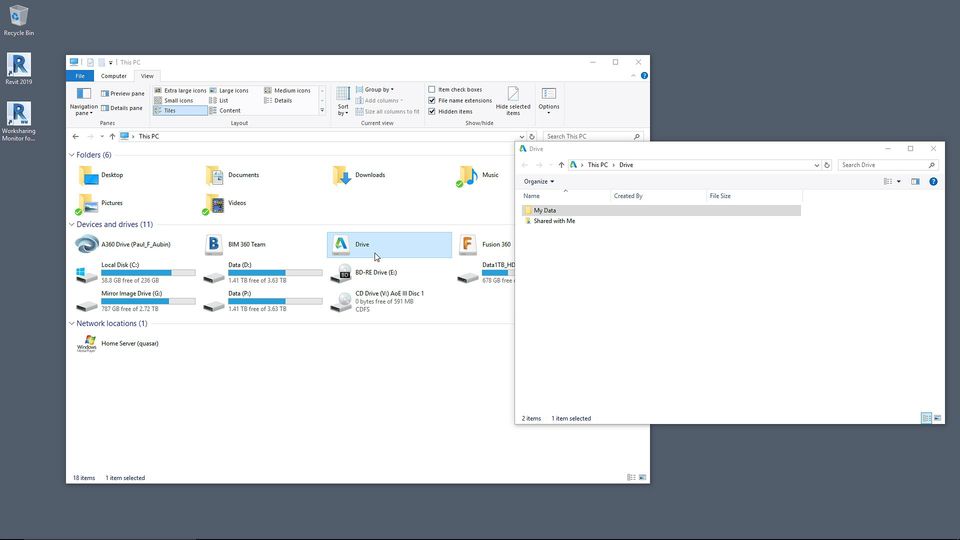Switch to the Computer tab
Image resolution: width=960 pixels, height=540 pixels.
(x=113, y=76)
